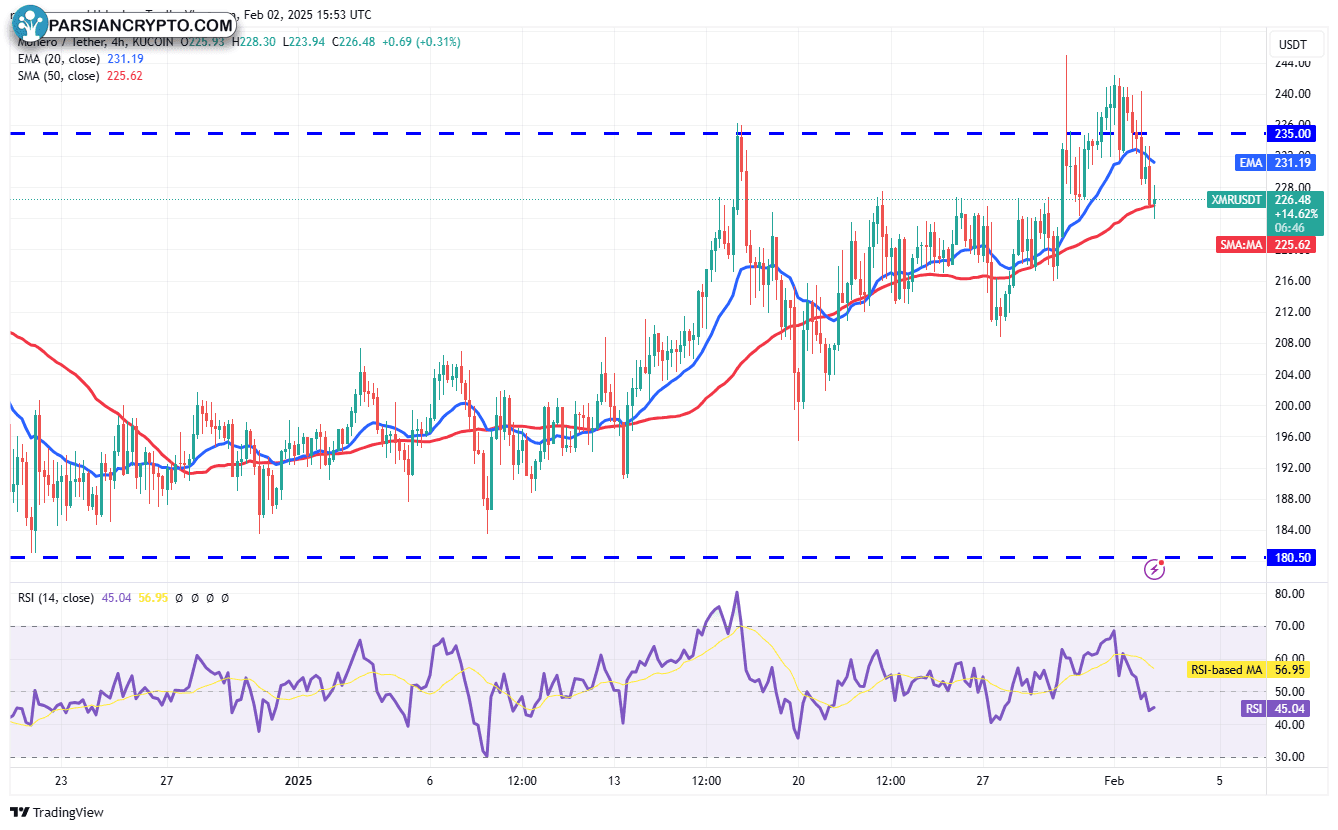Select the EMA (20, close) indicator legend
1338x830 pixels.
(59, 59)
